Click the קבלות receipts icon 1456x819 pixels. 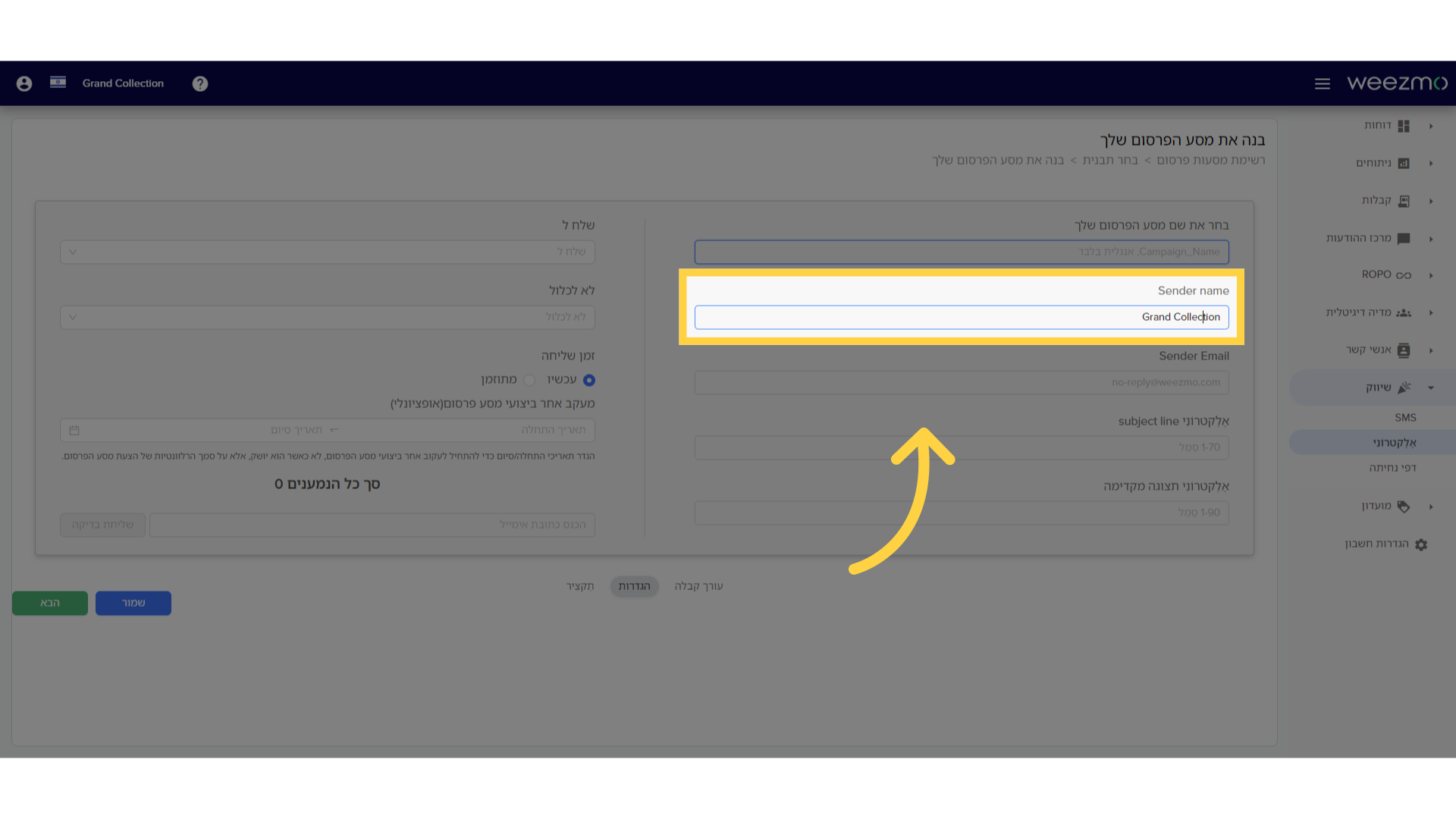pyautogui.click(x=1404, y=201)
